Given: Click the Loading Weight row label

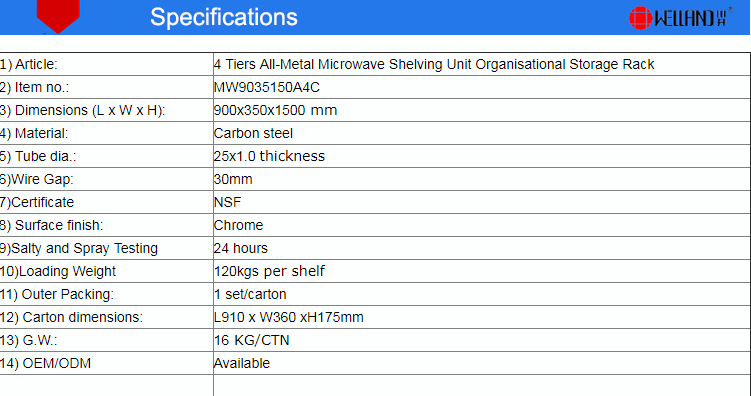Looking at the screenshot, I should (x=58, y=271).
